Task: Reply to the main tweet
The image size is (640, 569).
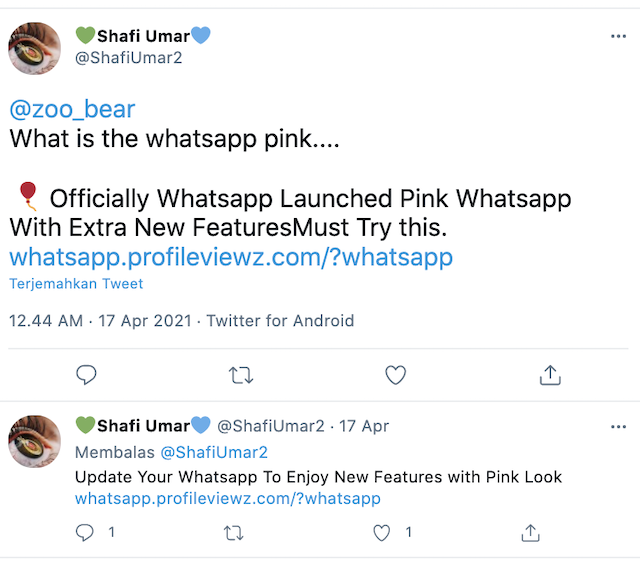Action: pos(87,375)
